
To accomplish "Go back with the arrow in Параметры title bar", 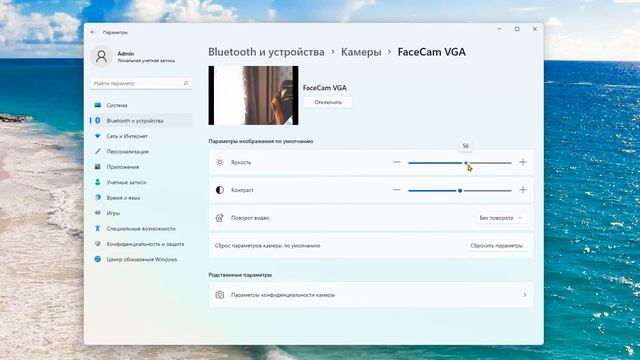I will pyautogui.click(x=93, y=32).
